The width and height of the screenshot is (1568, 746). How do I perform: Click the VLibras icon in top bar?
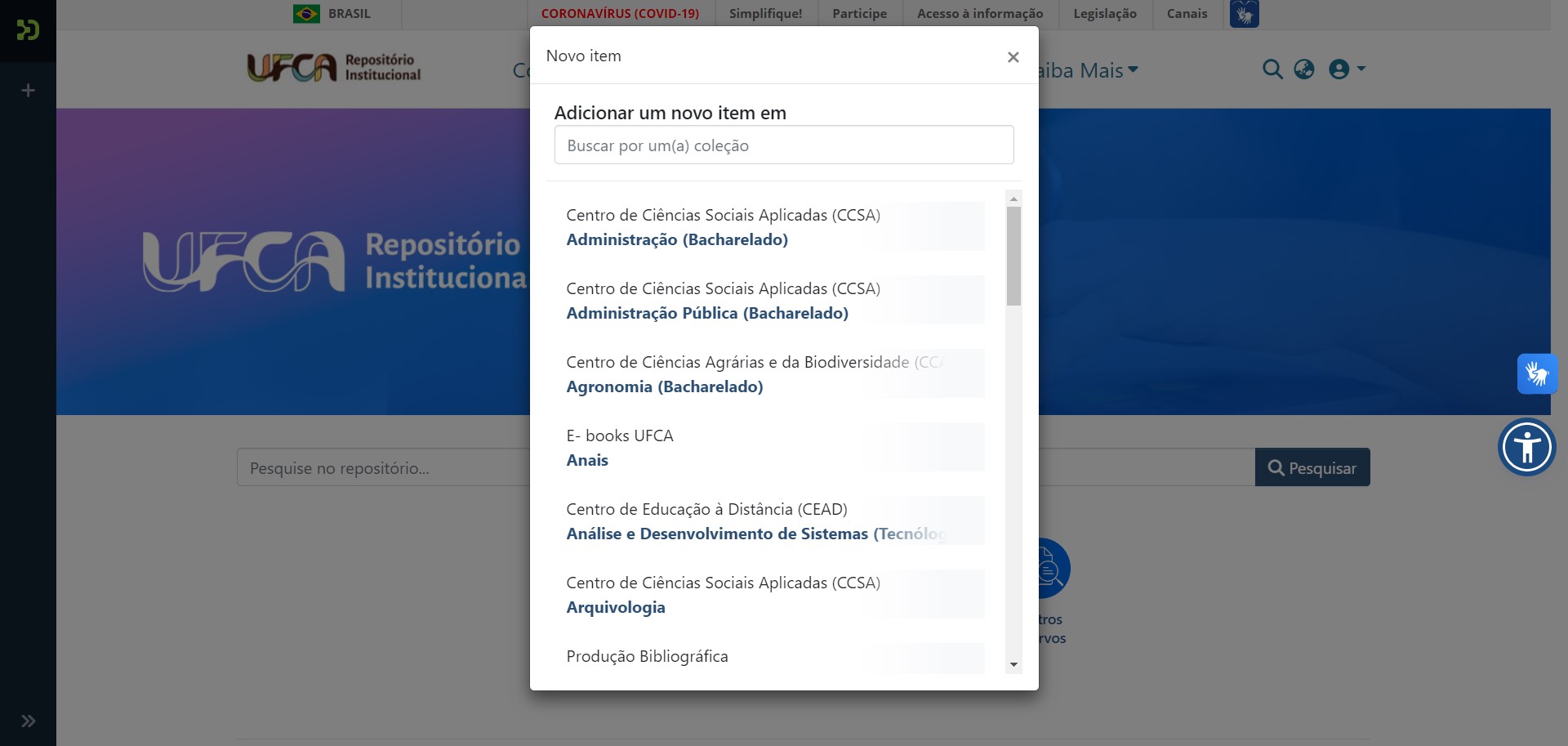click(1244, 14)
